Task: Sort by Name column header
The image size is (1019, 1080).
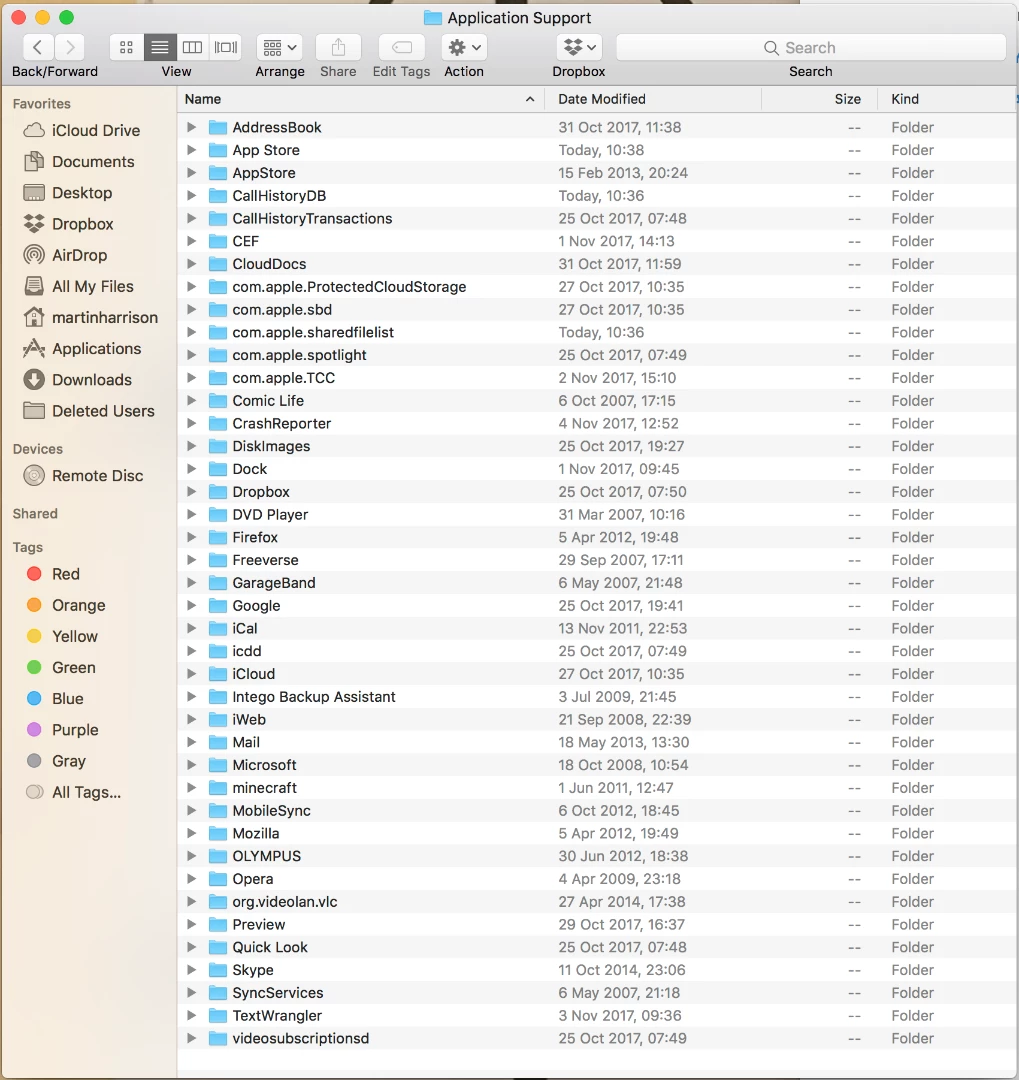Action: tap(360, 99)
